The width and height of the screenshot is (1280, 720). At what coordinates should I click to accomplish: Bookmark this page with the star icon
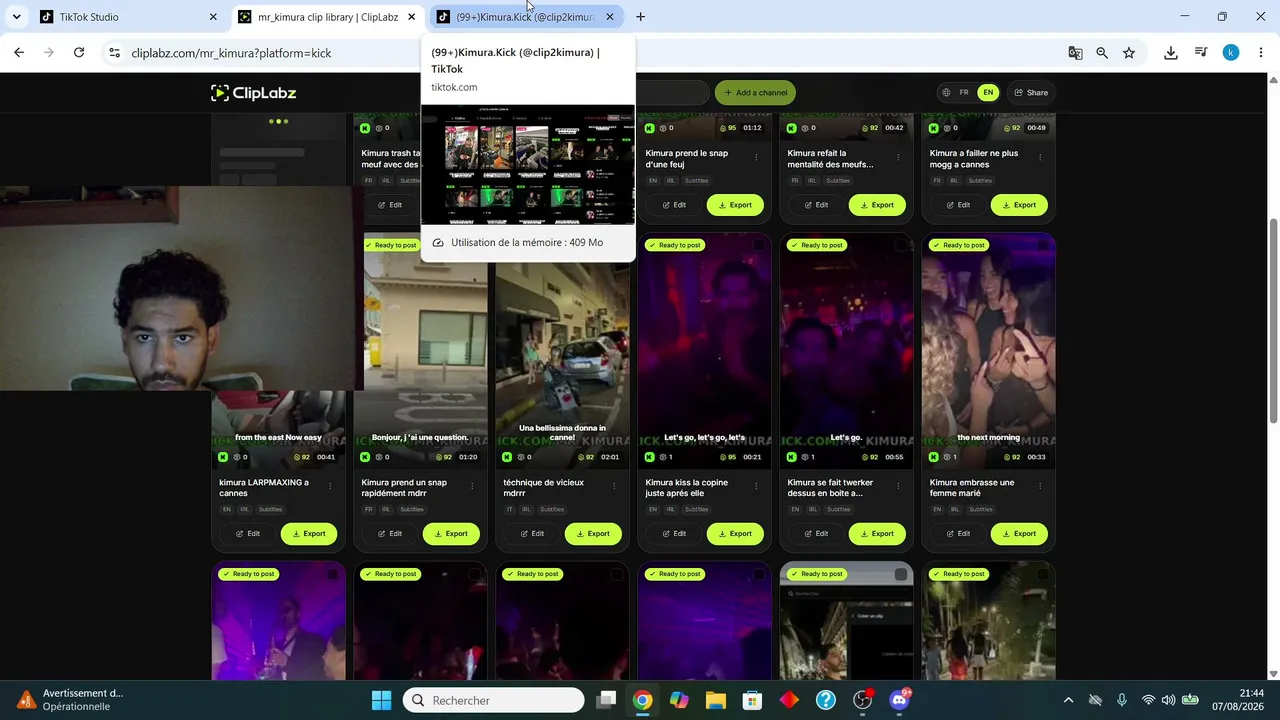[x=1129, y=53]
